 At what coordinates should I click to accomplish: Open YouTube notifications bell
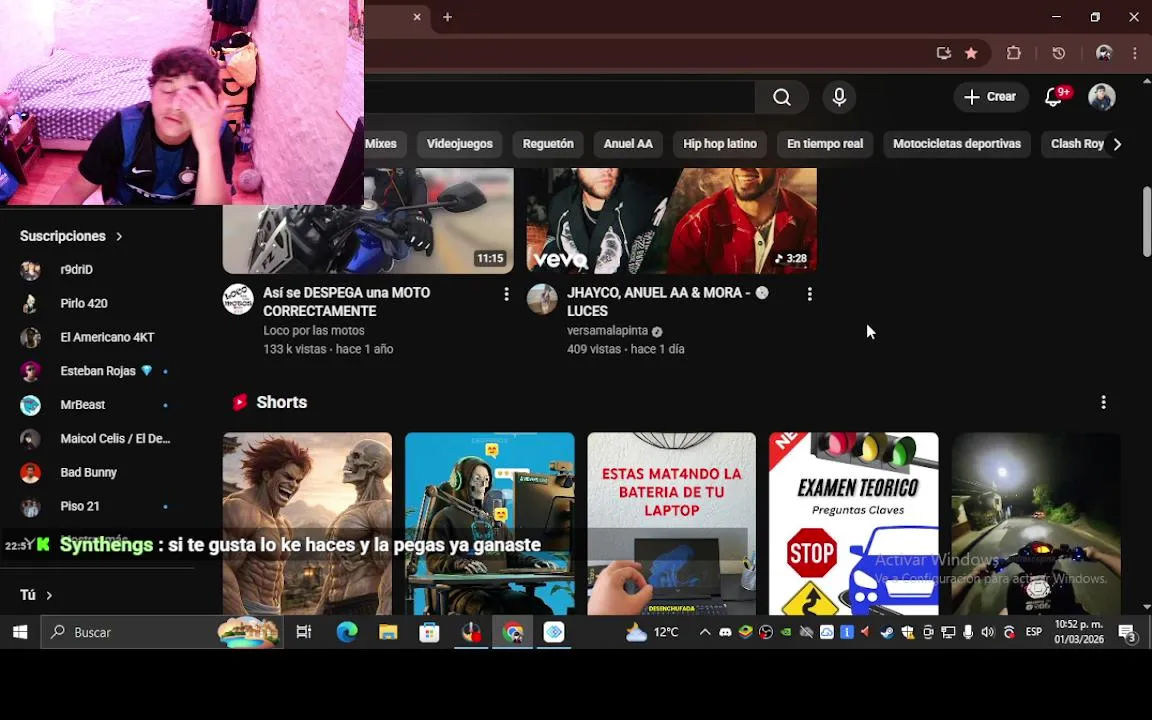point(1054,97)
